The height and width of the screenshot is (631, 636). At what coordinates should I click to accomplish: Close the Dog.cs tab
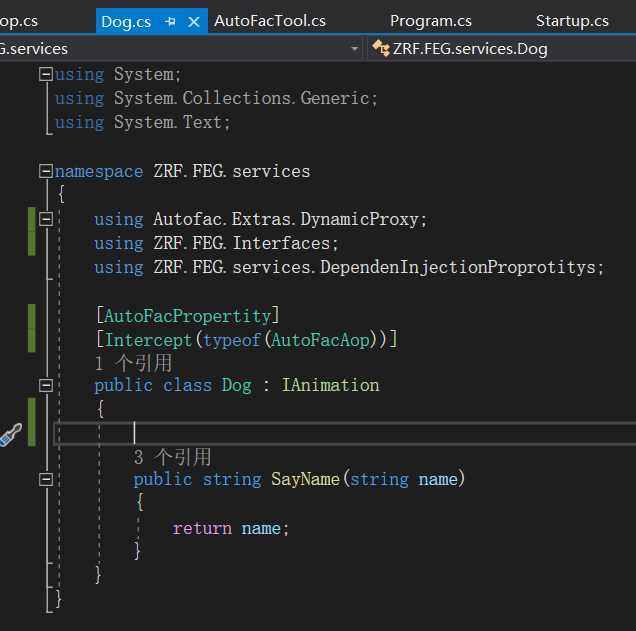click(194, 21)
